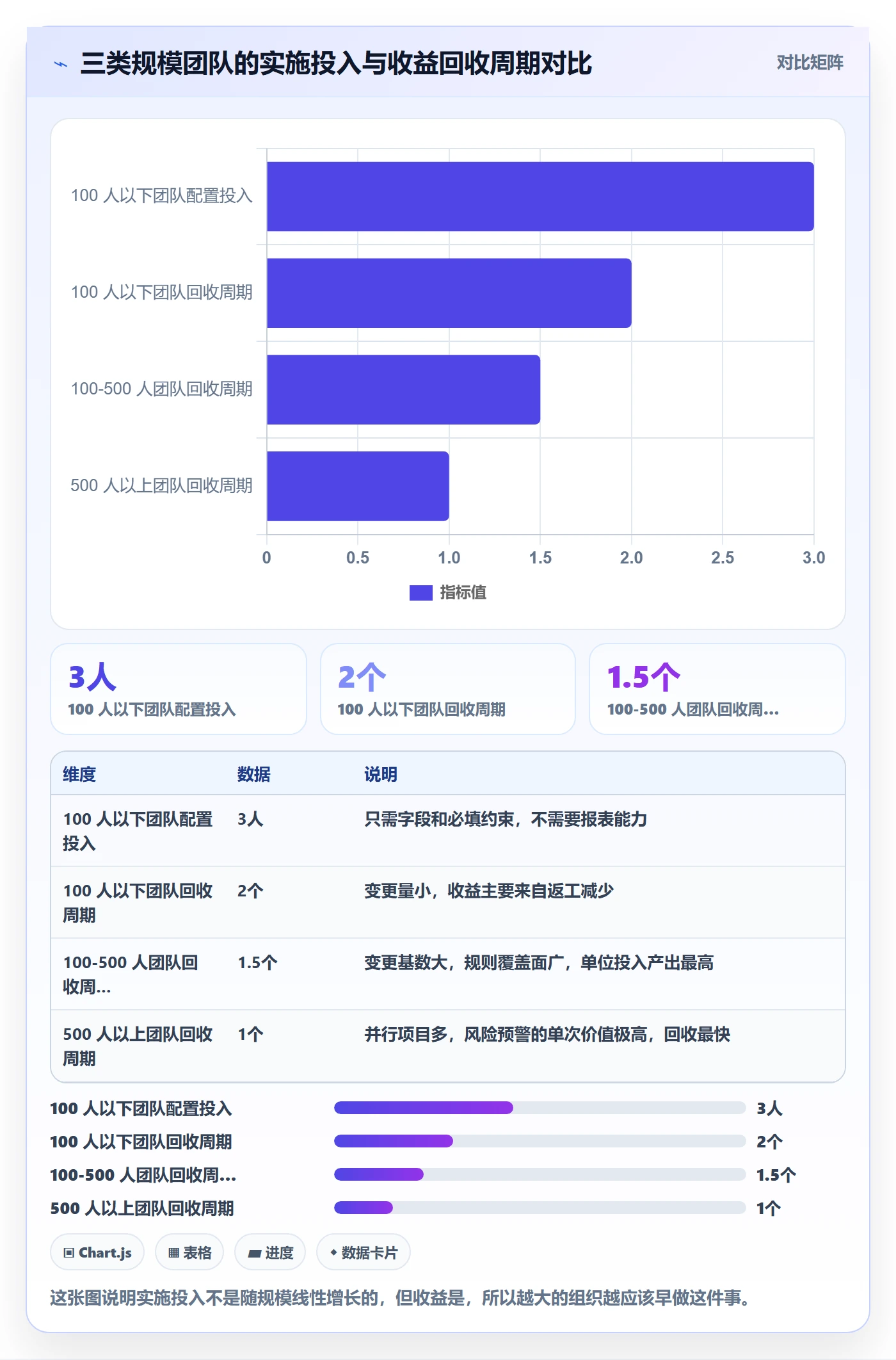The width and height of the screenshot is (896, 1360).
Task: Select the table cell 并行项目多，风险预警的单次价值极高，回收最快
Action: 547,1034
